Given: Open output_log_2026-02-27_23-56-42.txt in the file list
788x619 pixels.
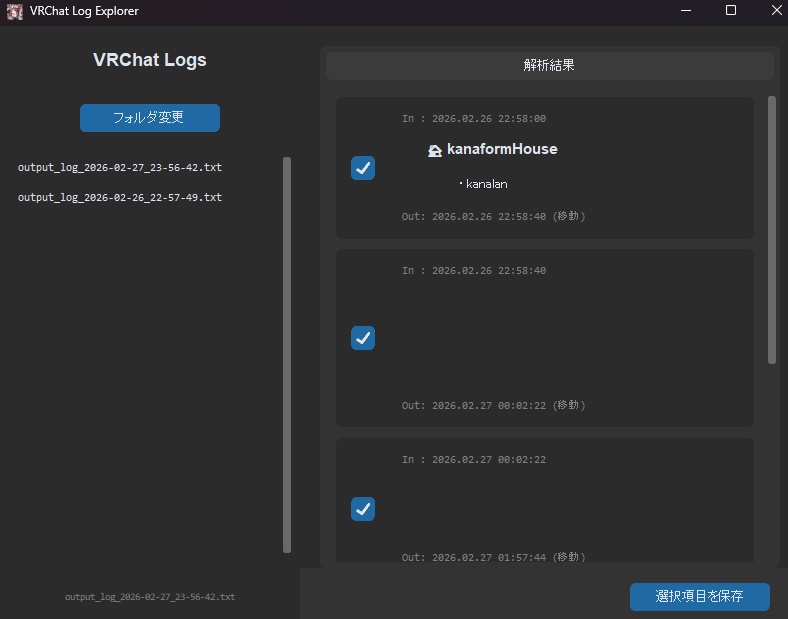Looking at the screenshot, I should [120, 167].
